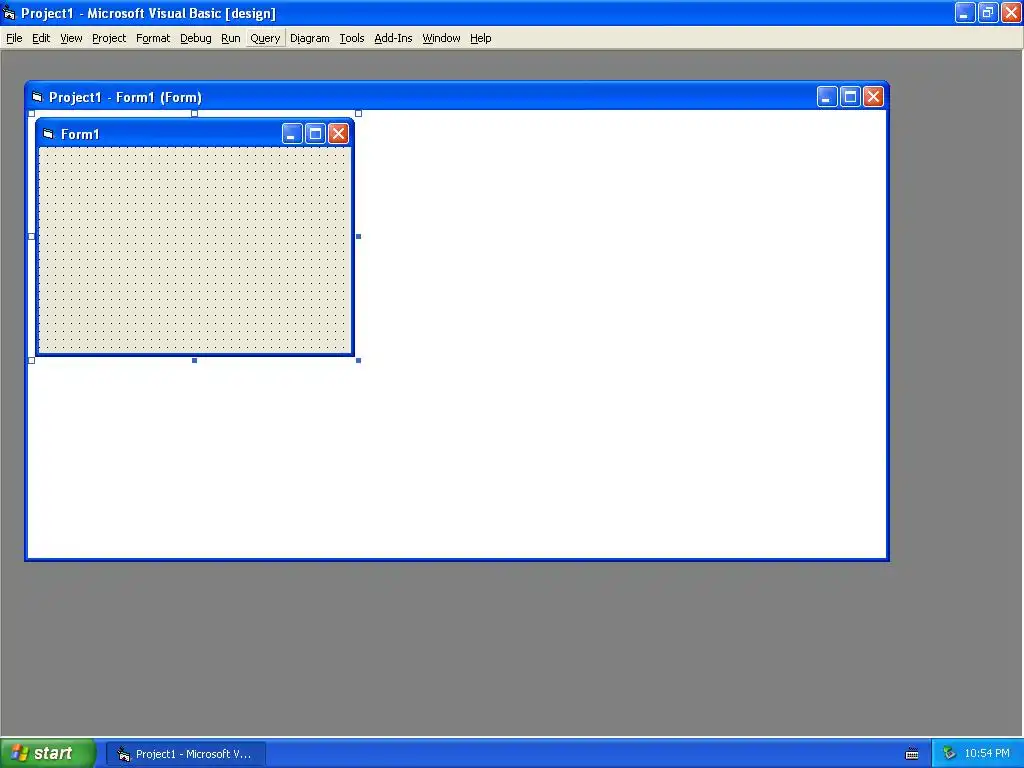Screen dimensions: 1024x768
Task: Open the Add-Ins menu
Action: [393, 39]
